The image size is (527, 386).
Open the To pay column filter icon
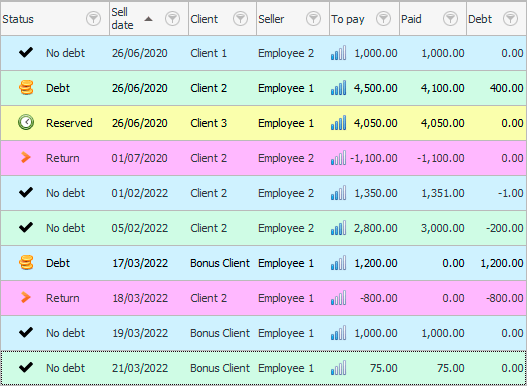coord(383,19)
